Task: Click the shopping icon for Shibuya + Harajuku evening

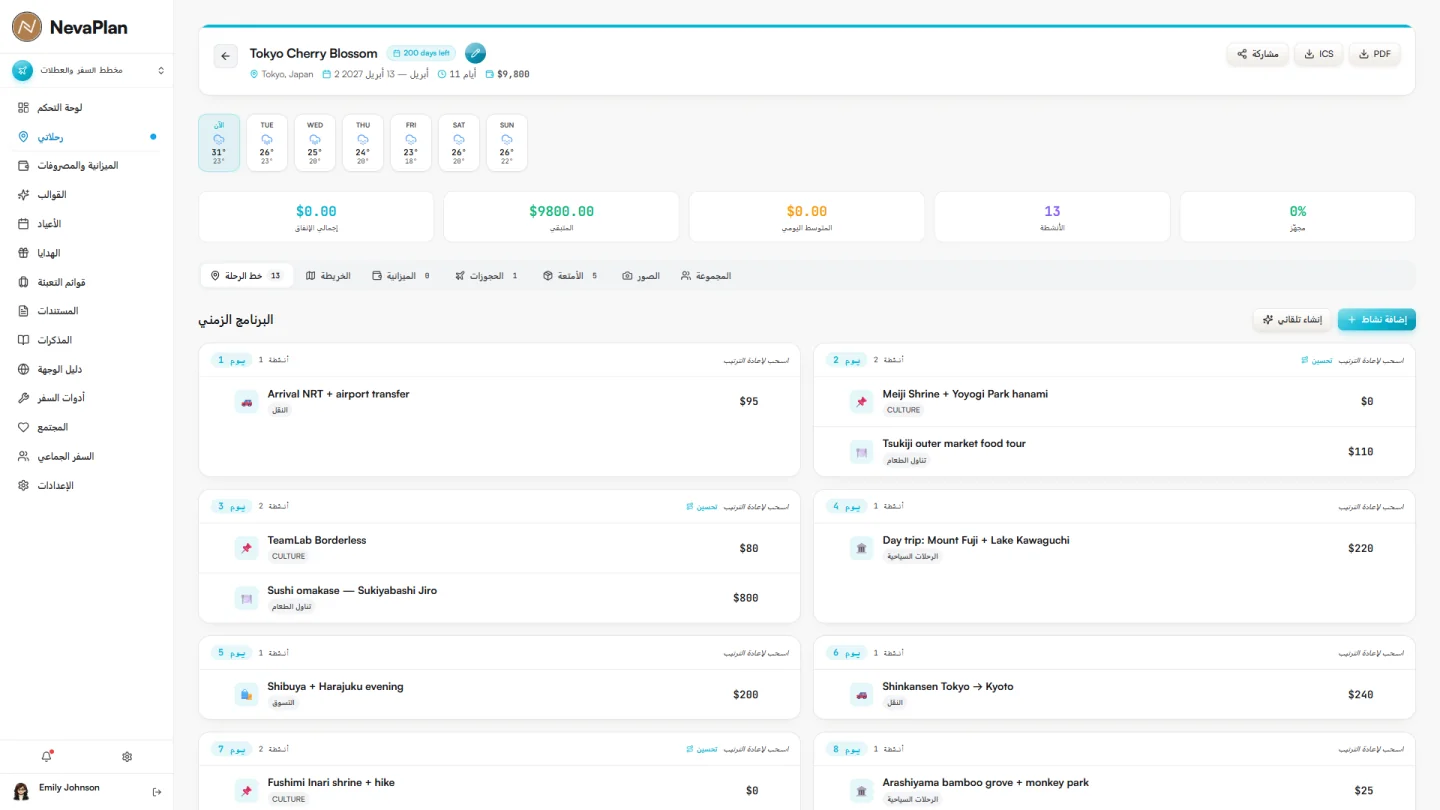Action: [246, 694]
